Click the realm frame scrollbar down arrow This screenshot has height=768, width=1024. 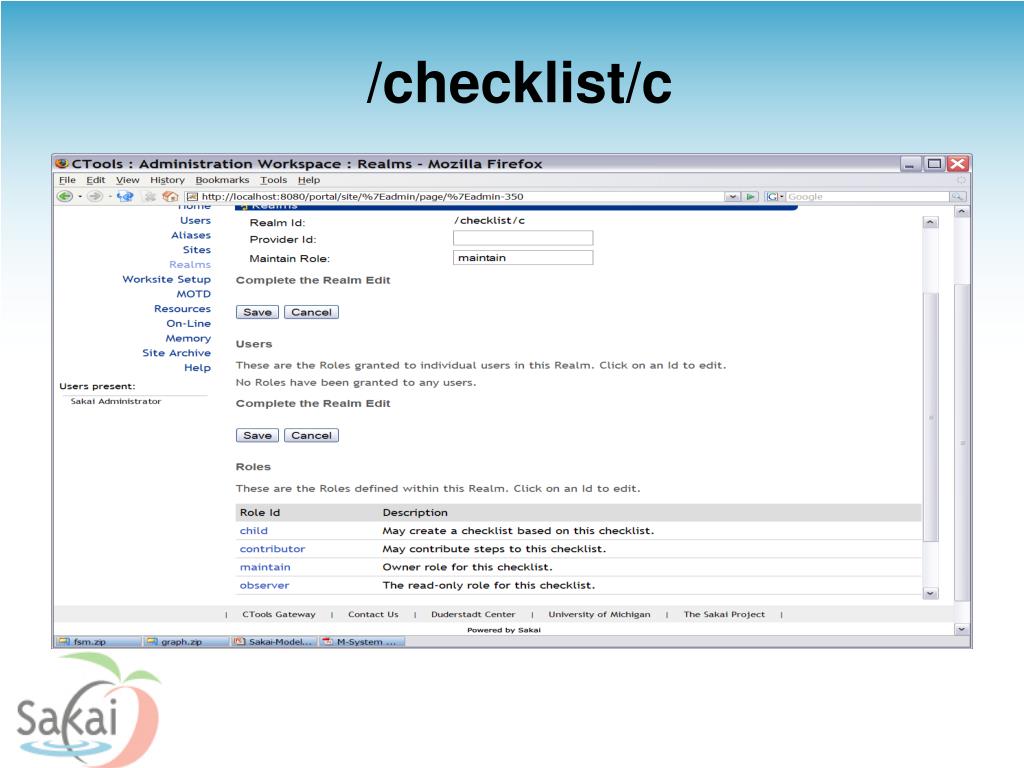point(931,594)
